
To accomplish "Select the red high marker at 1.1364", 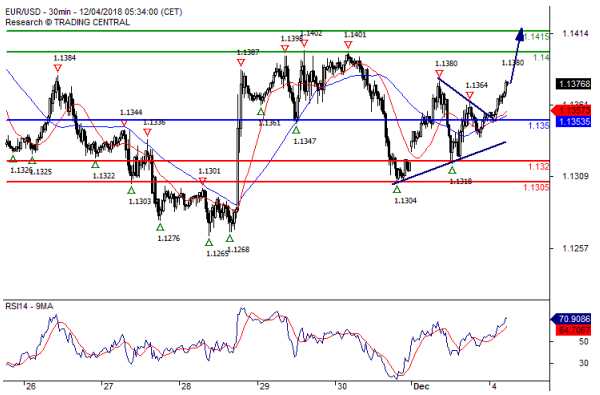I will click(470, 96).
